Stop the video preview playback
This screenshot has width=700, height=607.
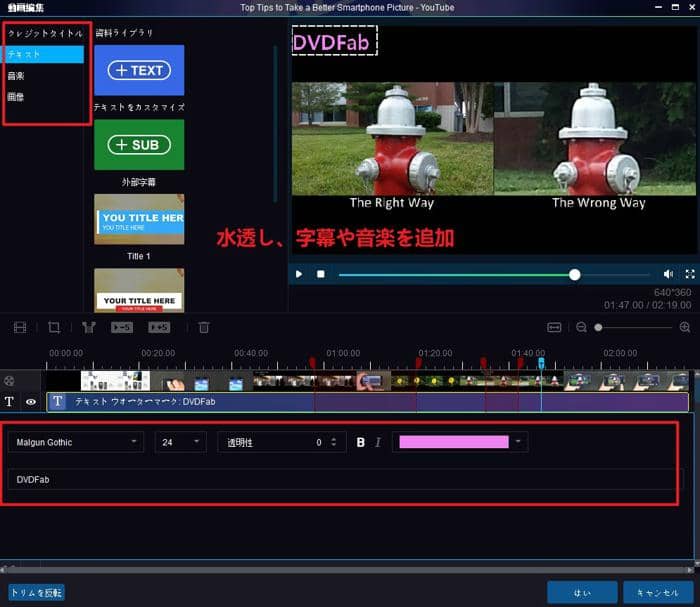(321, 274)
